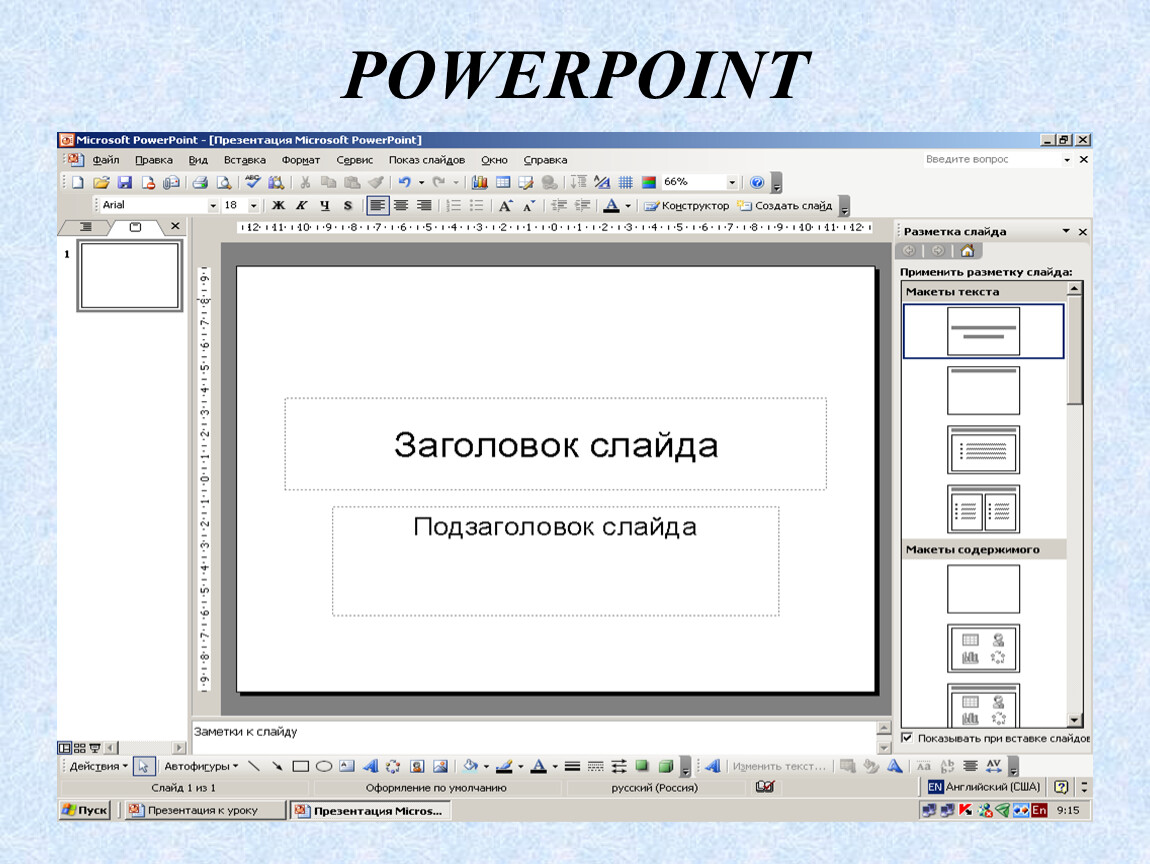Switch to slide sorter view button
Image resolution: width=1150 pixels, height=864 pixels.
pyautogui.click(x=79, y=748)
